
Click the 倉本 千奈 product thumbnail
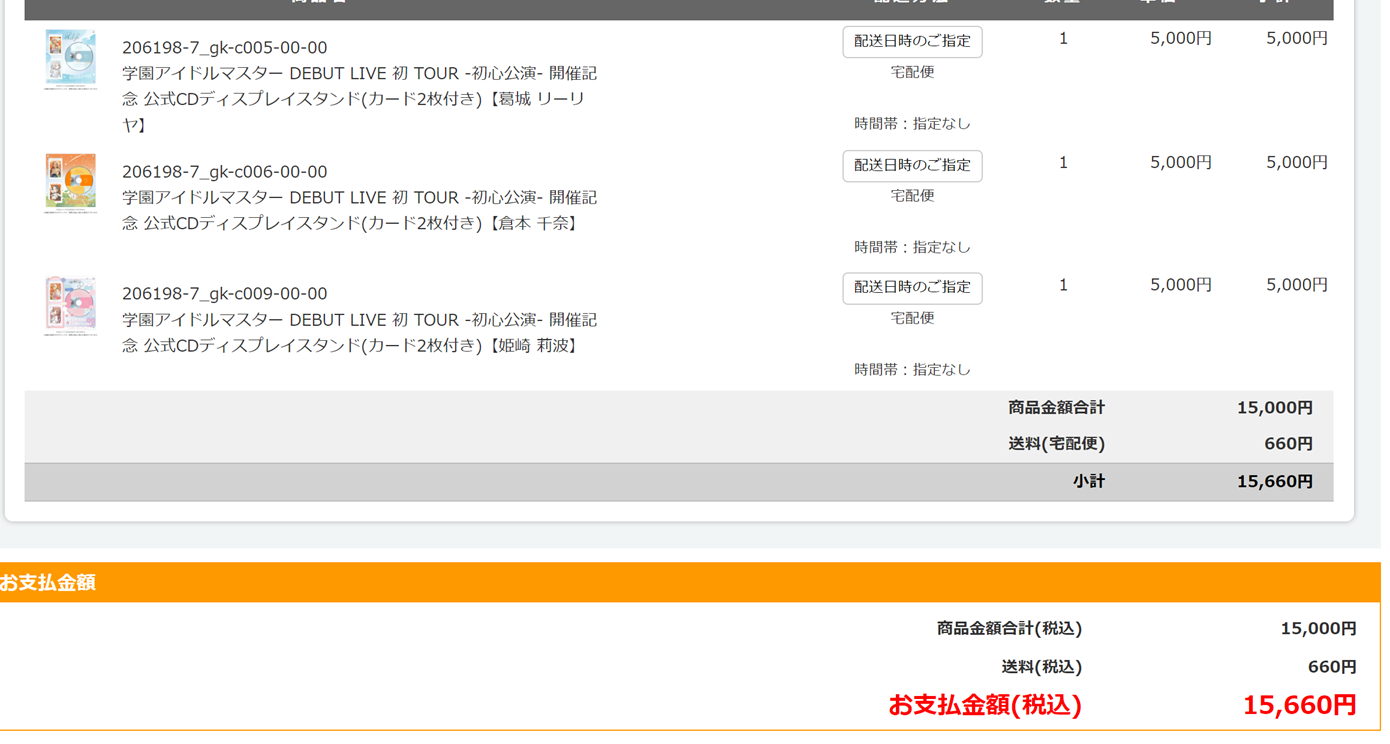coord(70,184)
